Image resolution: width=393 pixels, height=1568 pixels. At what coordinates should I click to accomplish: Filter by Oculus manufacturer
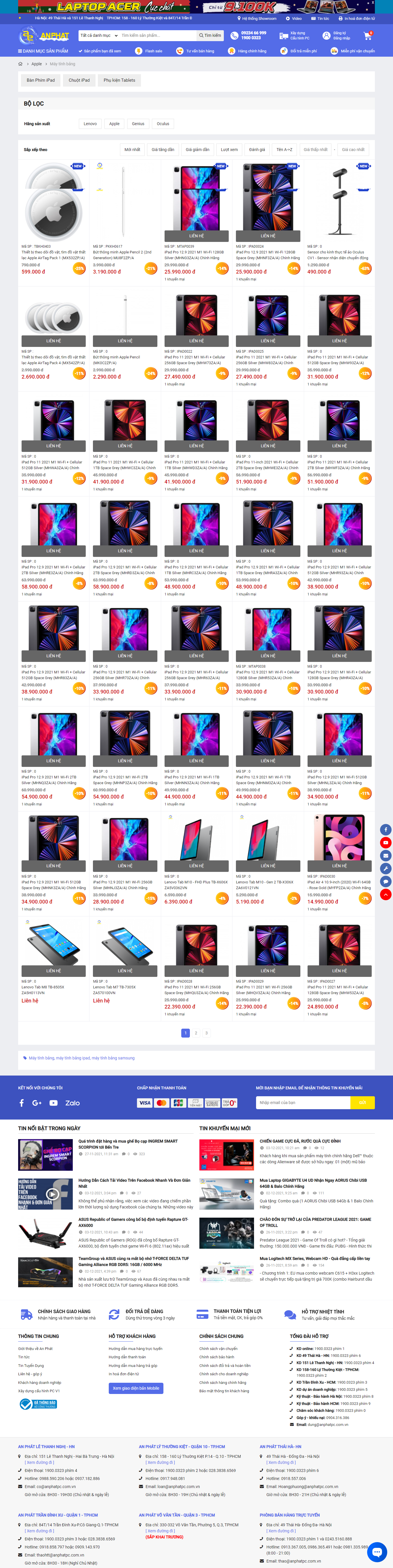click(163, 124)
